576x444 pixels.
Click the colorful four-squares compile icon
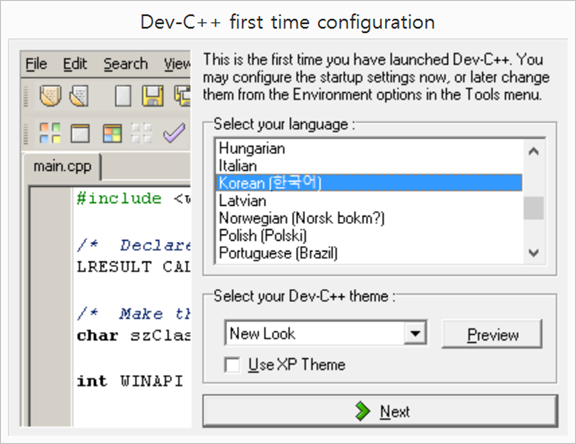click(50, 133)
